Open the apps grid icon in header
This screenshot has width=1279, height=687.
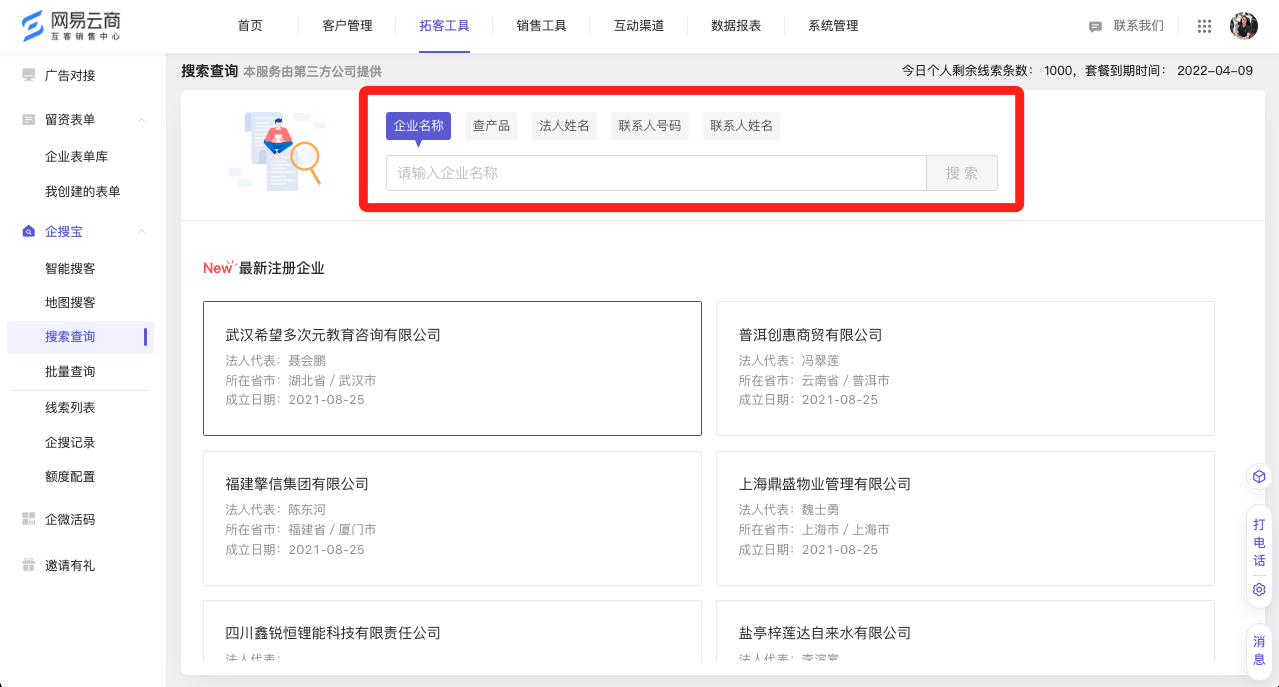point(1204,26)
